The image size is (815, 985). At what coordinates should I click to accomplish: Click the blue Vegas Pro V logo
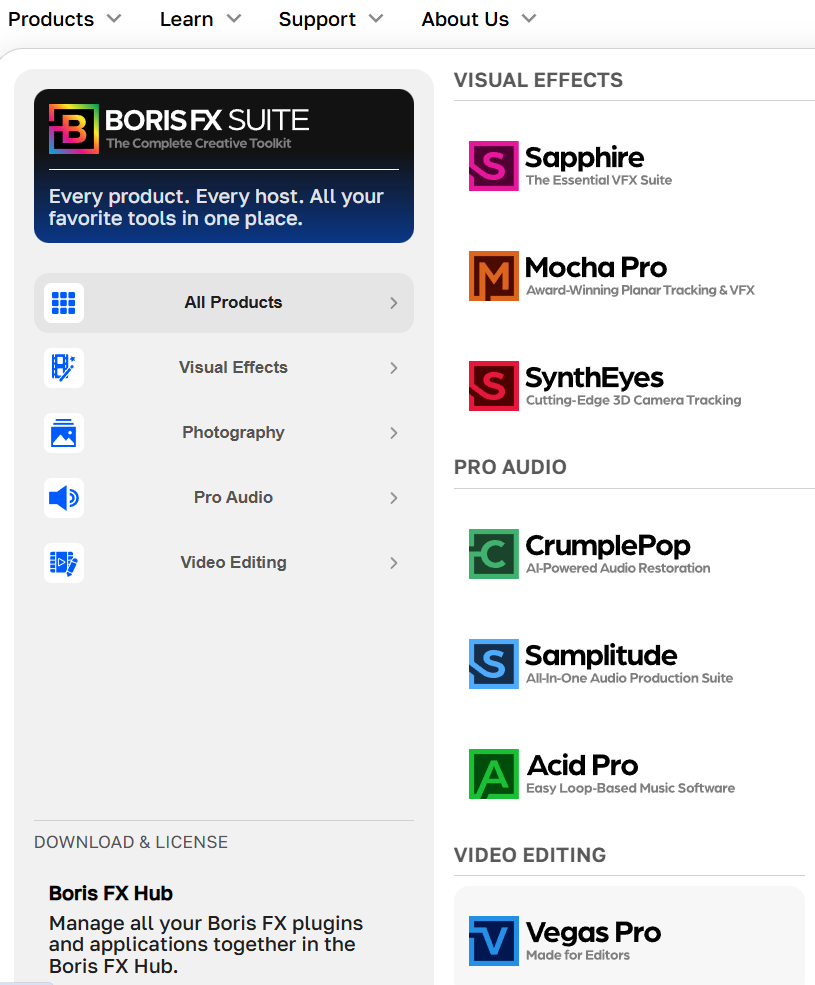tap(494, 941)
